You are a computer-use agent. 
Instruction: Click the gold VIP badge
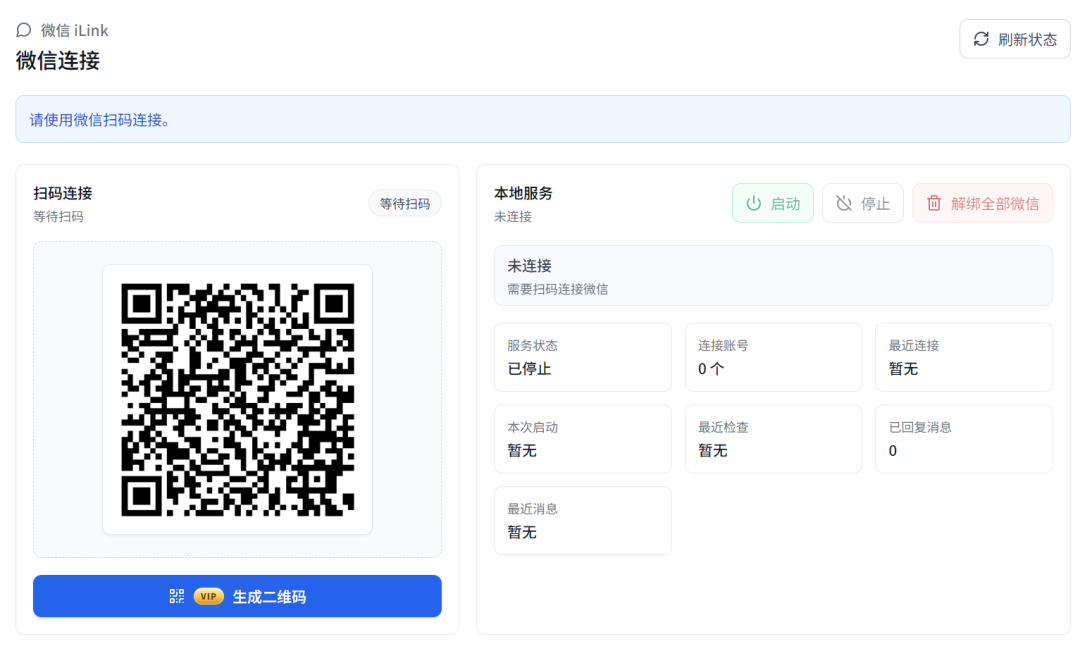tap(209, 597)
